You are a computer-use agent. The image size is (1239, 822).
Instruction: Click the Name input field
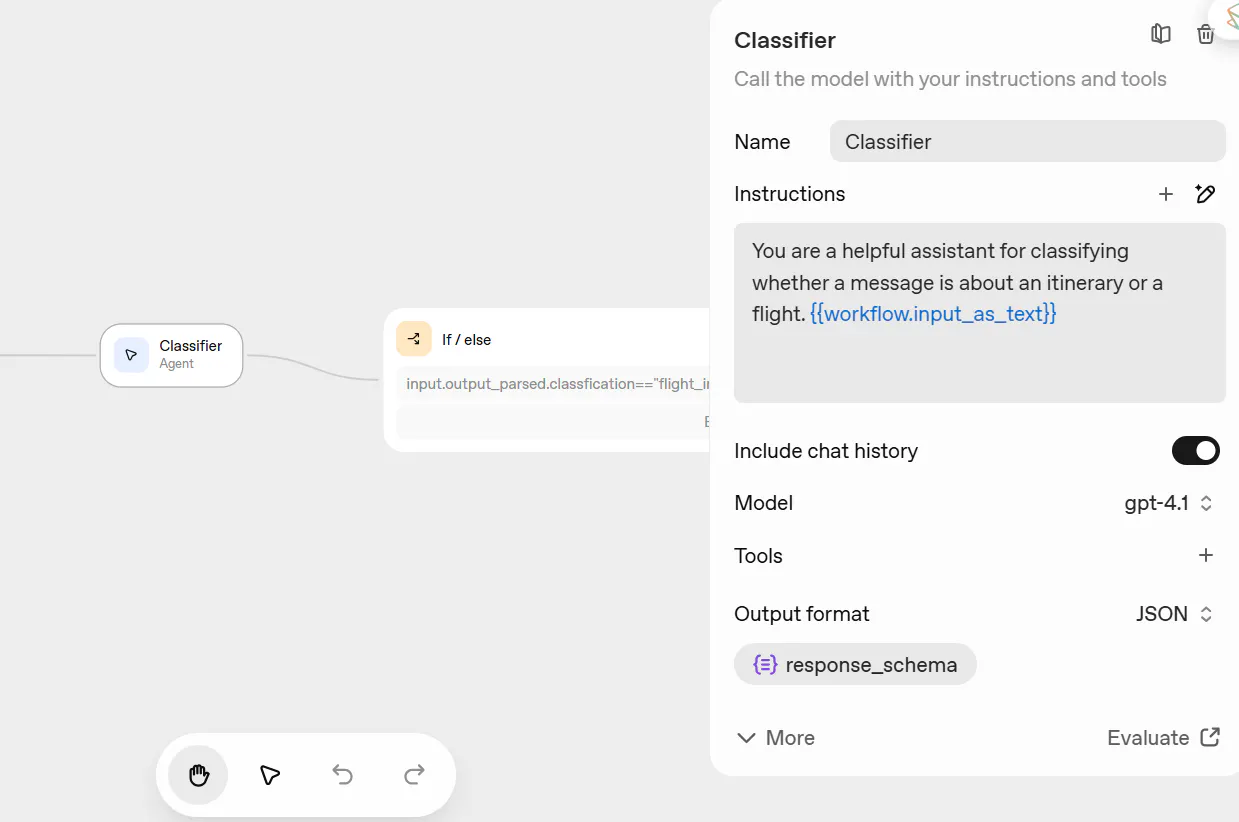pyautogui.click(x=1027, y=142)
